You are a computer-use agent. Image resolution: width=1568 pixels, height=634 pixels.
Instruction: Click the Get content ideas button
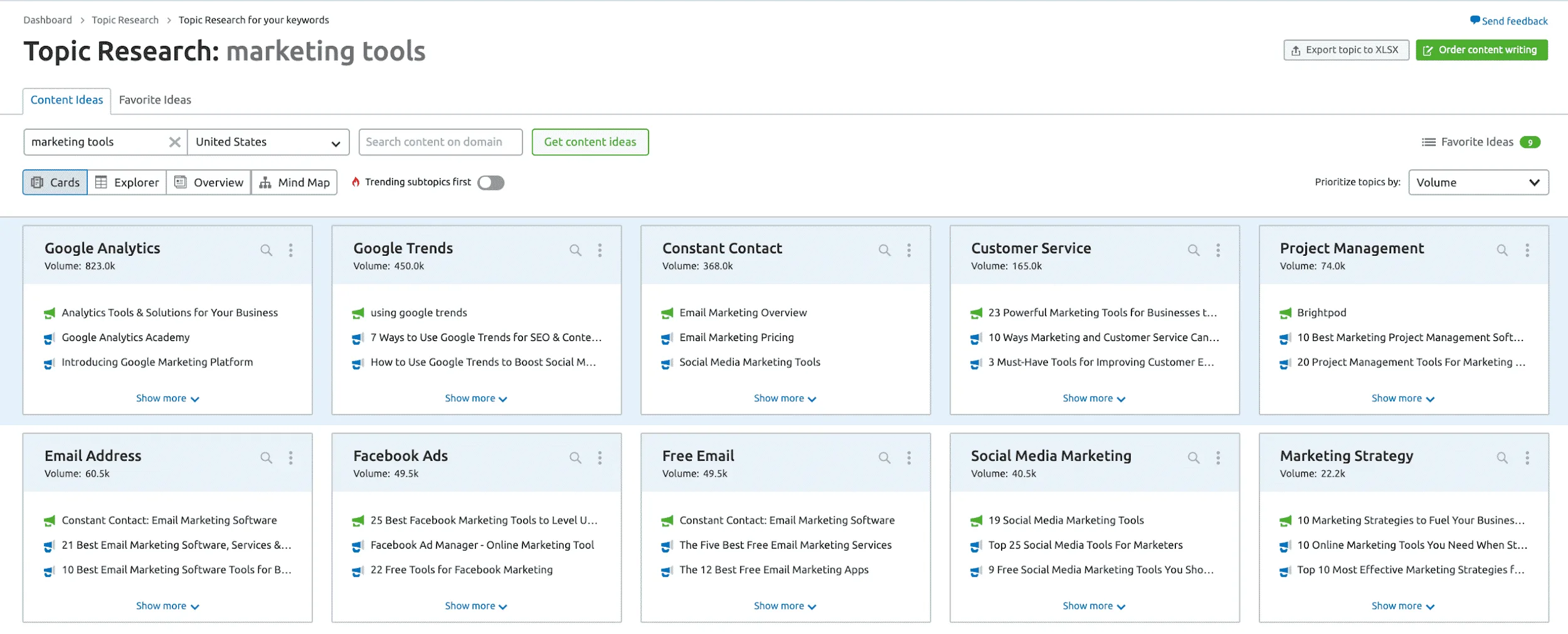tap(590, 142)
